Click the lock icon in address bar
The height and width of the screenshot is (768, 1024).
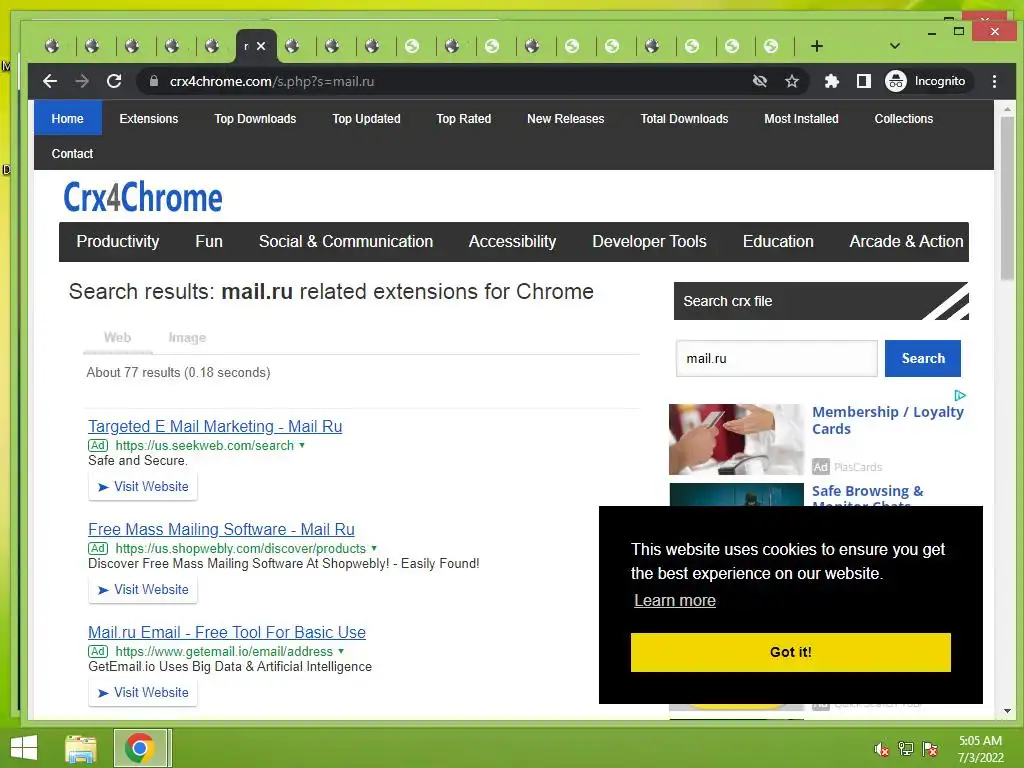(x=154, y=81)
